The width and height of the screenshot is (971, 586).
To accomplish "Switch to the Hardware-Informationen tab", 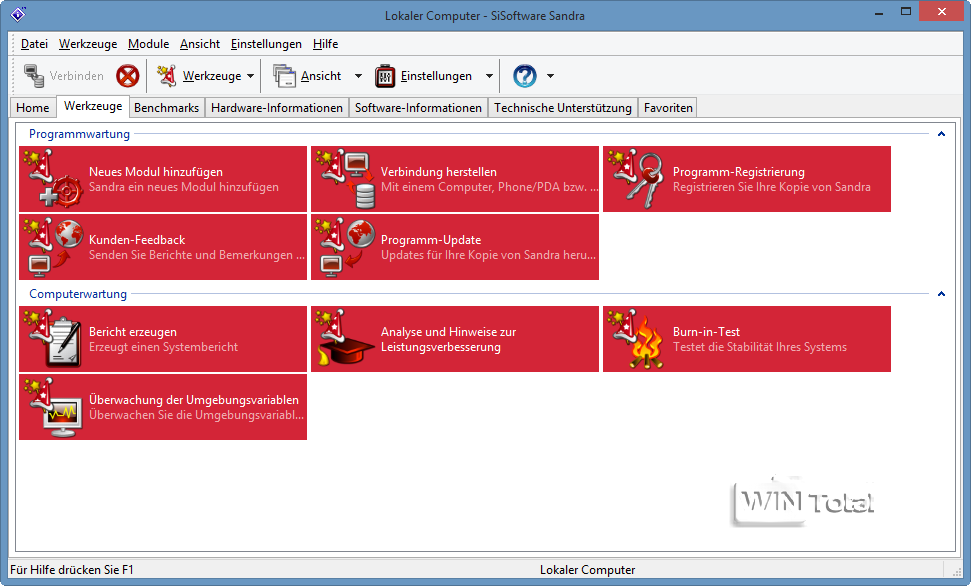I will (277, 108).
